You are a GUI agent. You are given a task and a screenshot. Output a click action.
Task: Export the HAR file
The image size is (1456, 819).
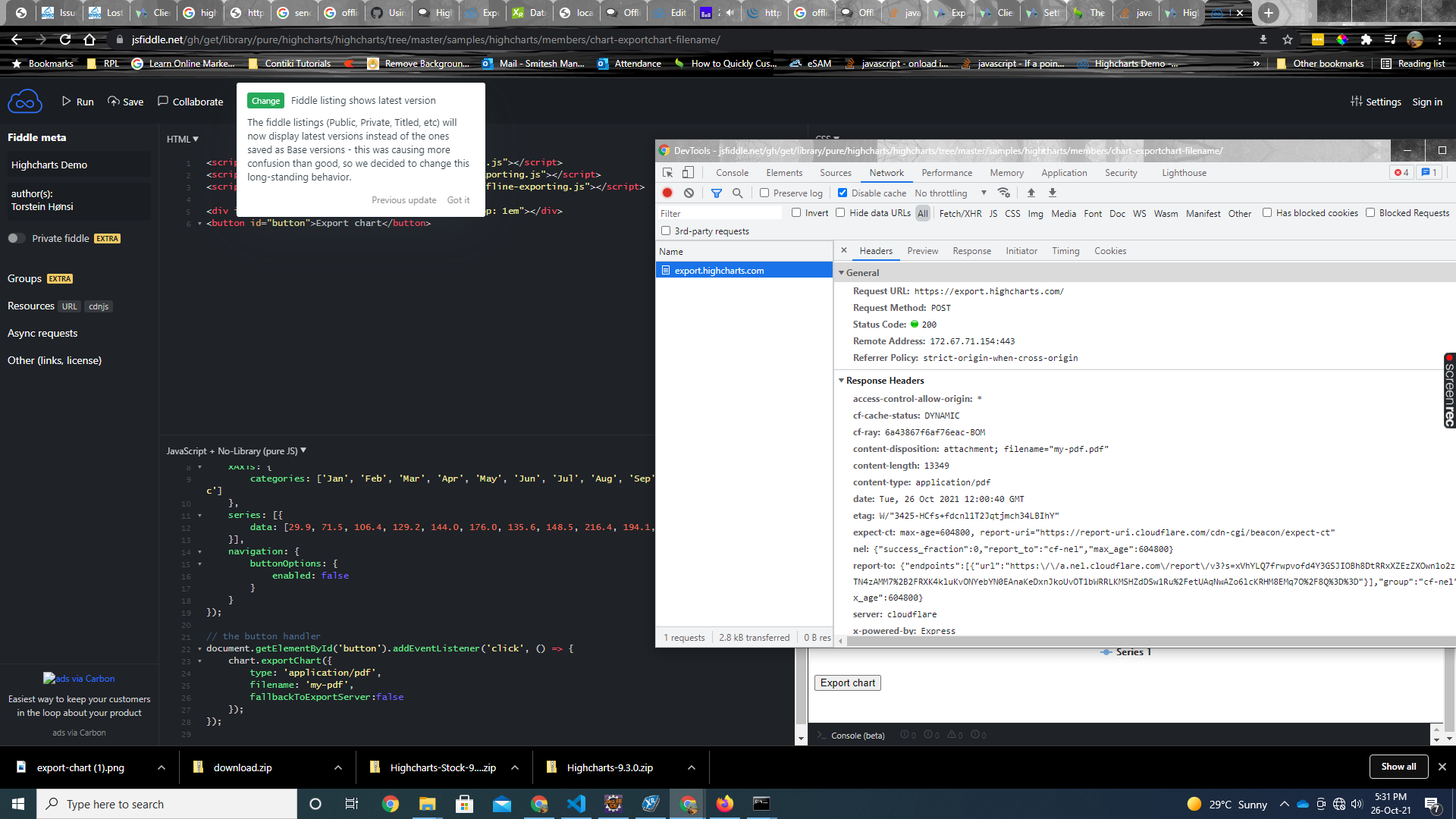(x=1052, y=193)
